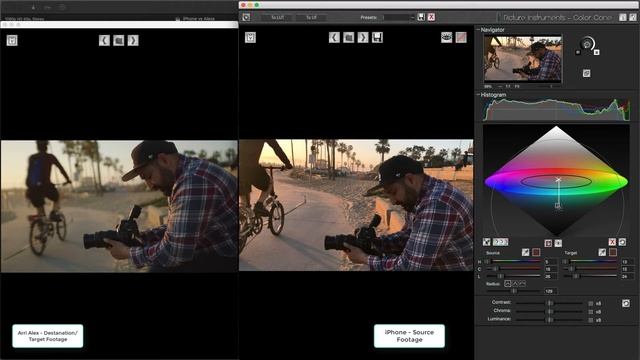Viewport: 640px width, 360px height.
Task: Click reset icon right of the red X below cone
Action: 622,242
